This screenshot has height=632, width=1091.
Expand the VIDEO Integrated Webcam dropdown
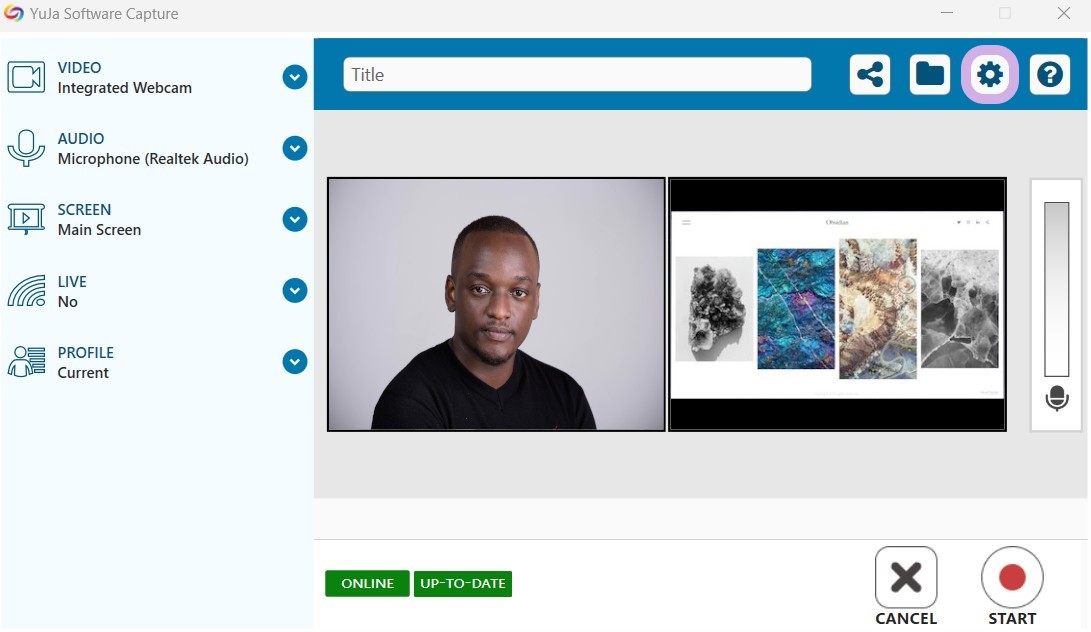(295, 77)
